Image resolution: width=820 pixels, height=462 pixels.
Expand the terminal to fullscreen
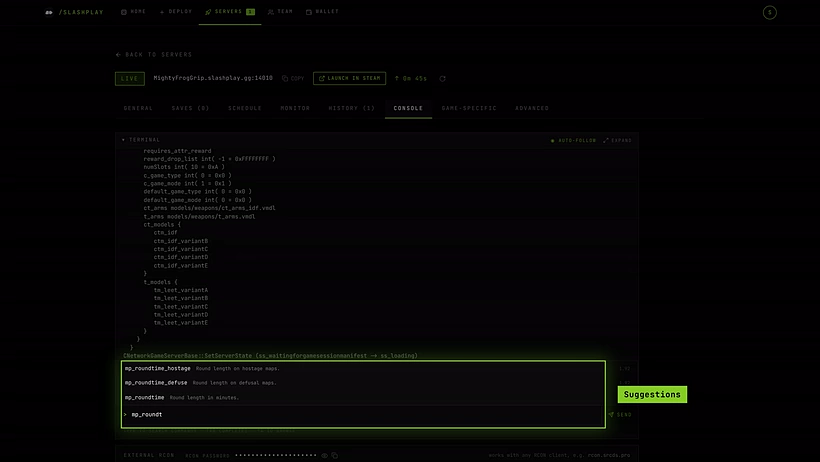pos(618,140)
